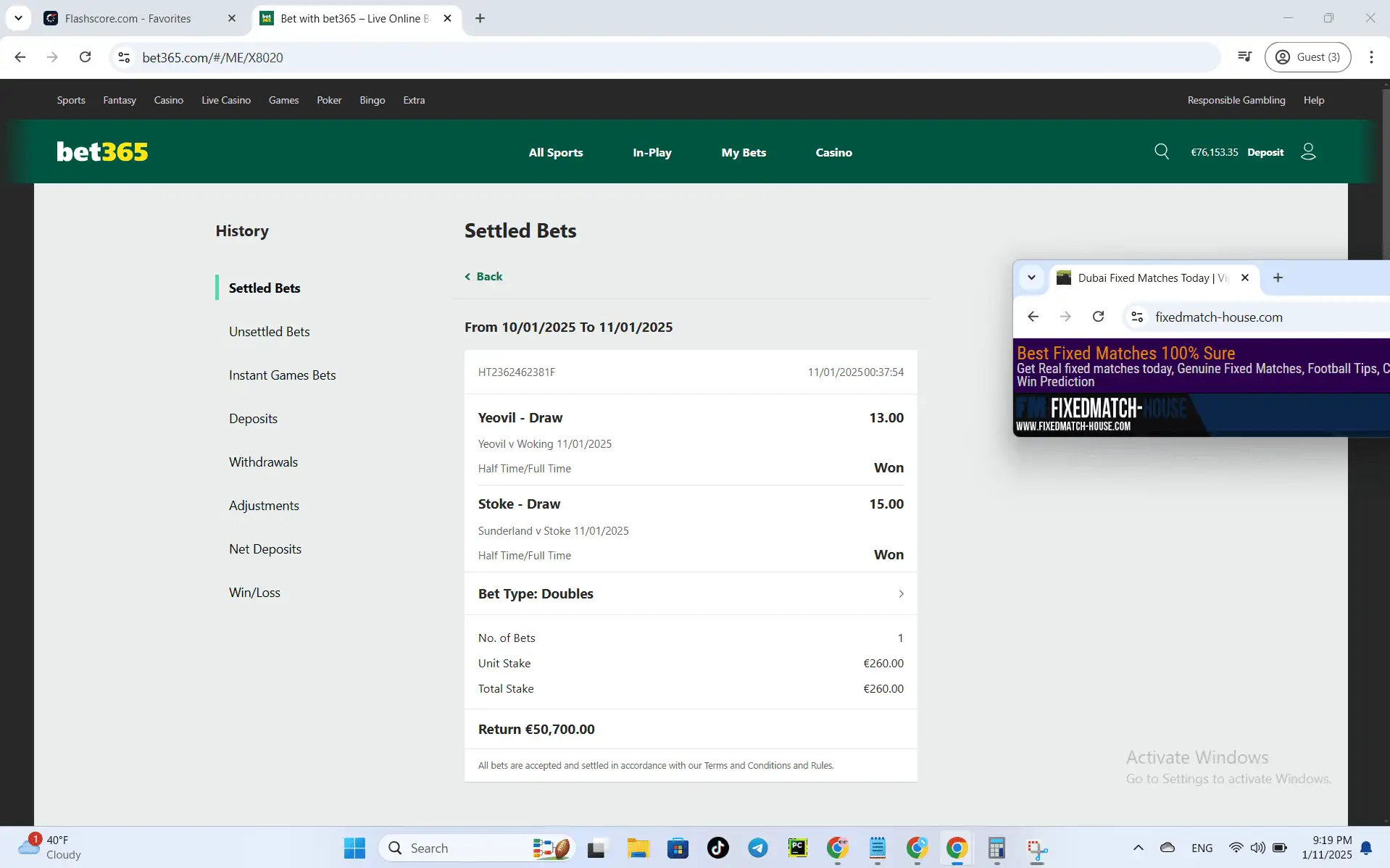Click the bet365 search magnifier icon
This screenshot has width=1390, height=868.
point(1161,151)
